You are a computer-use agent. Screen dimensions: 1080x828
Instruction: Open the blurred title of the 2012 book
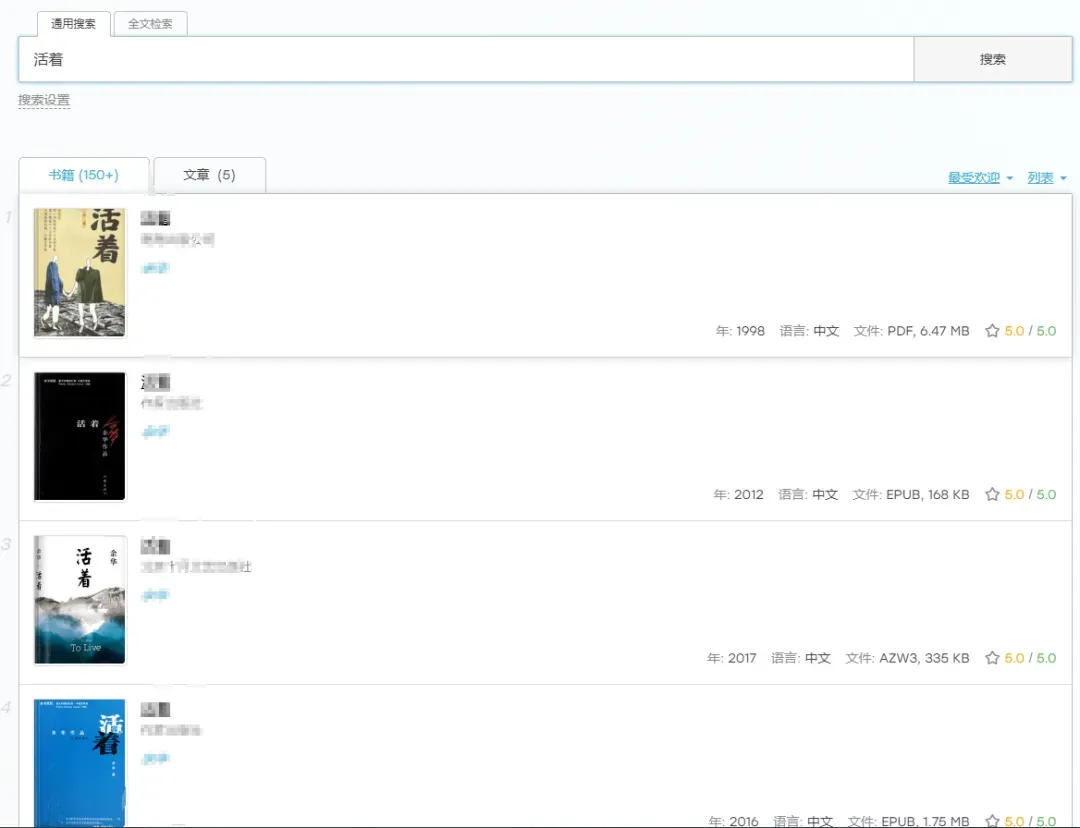click(155, 382)
